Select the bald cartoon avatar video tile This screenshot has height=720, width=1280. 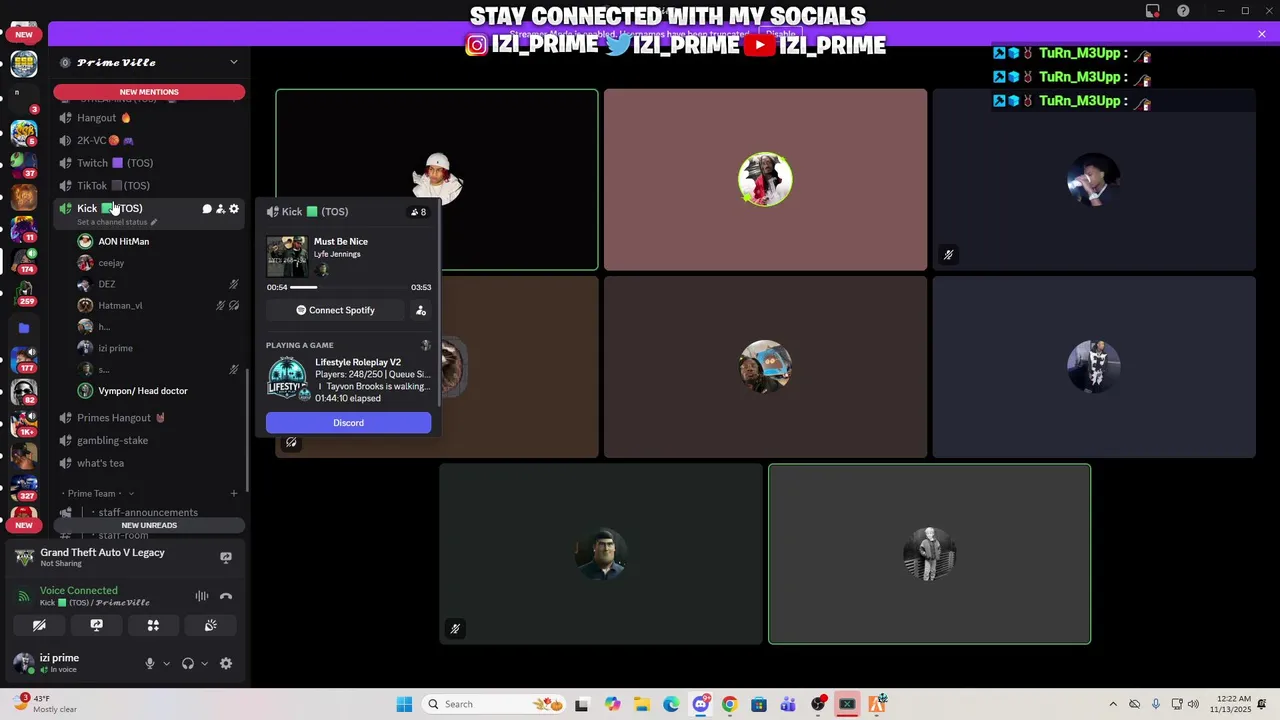point(601,554)
